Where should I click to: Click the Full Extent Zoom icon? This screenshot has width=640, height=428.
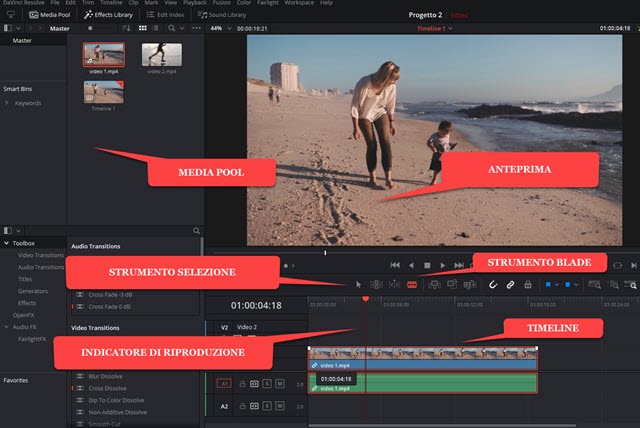(594, 285)
